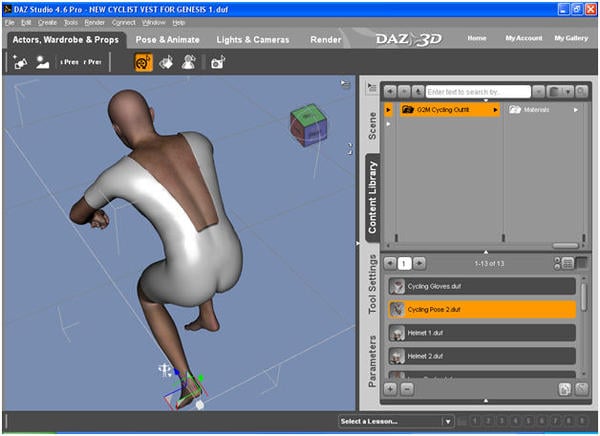Collapse the right pane with side arrow
Viewport: 600px width, 436px height.
358,243
